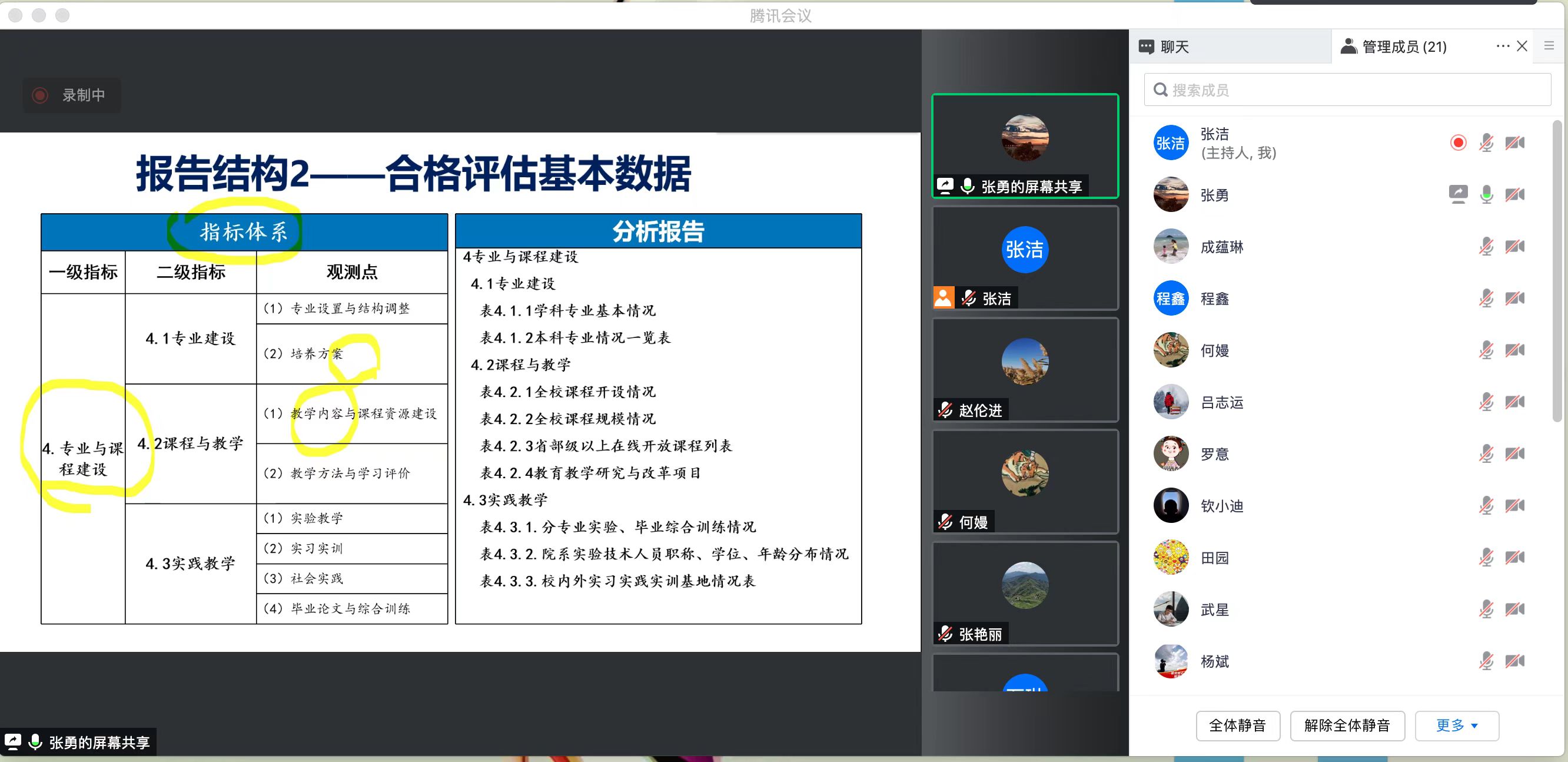This screenshot has height=762, width=1568.
Task: Click slide text 表4.1.1学科专业基本情况
Action: tap(568, 311)
